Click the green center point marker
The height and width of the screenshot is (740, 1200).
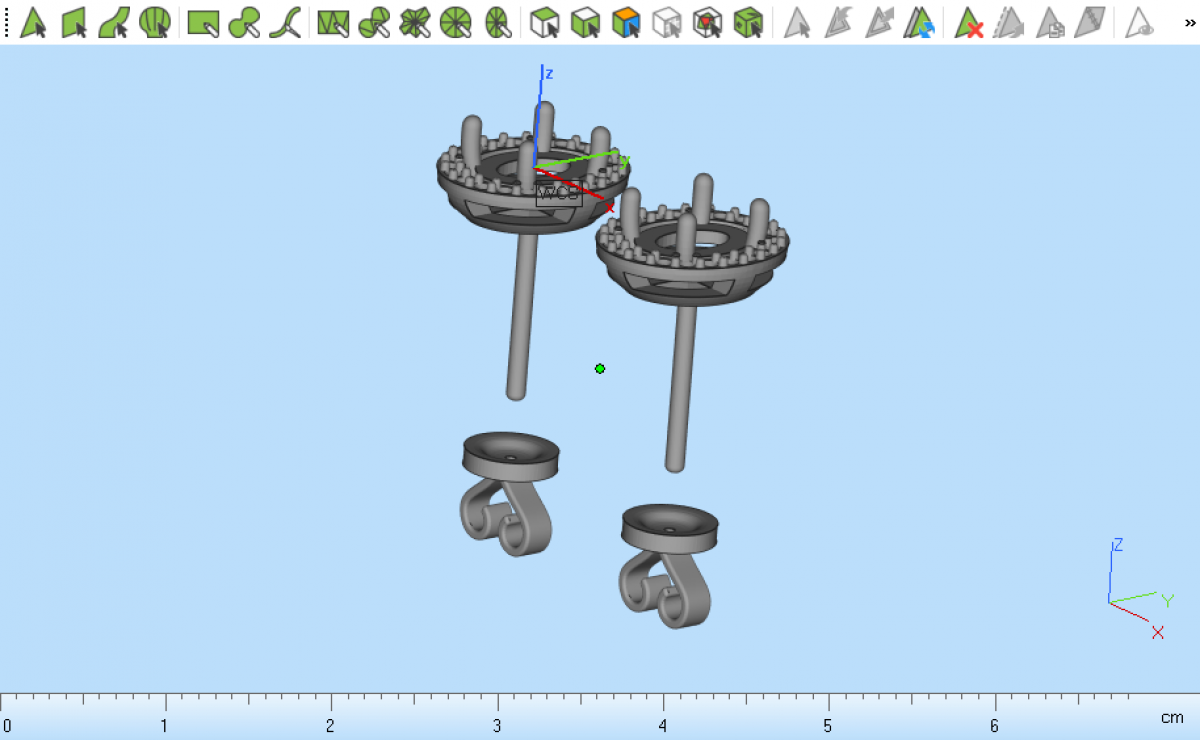(x=600, y=369)
